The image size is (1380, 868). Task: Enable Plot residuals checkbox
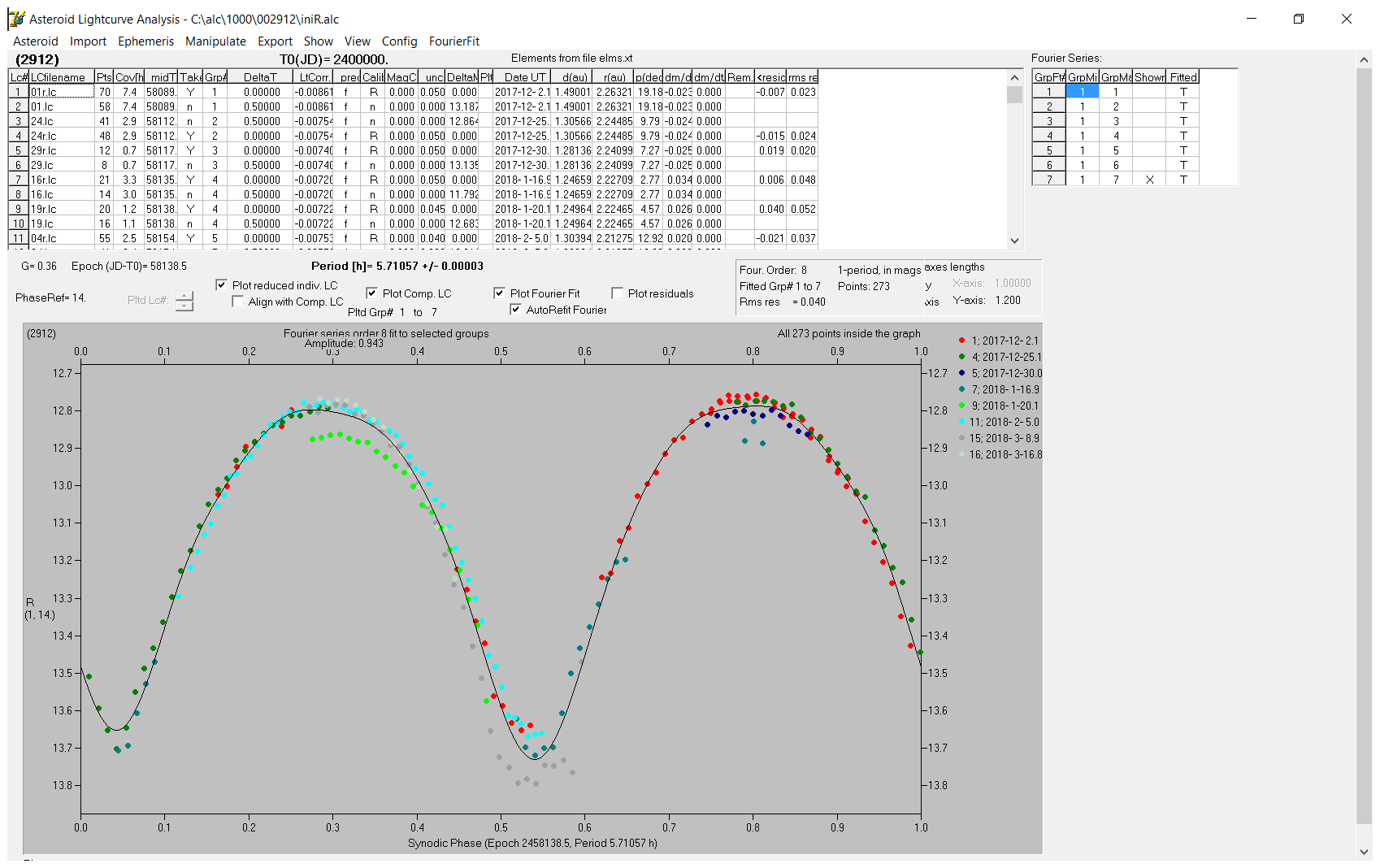[617, 293]
